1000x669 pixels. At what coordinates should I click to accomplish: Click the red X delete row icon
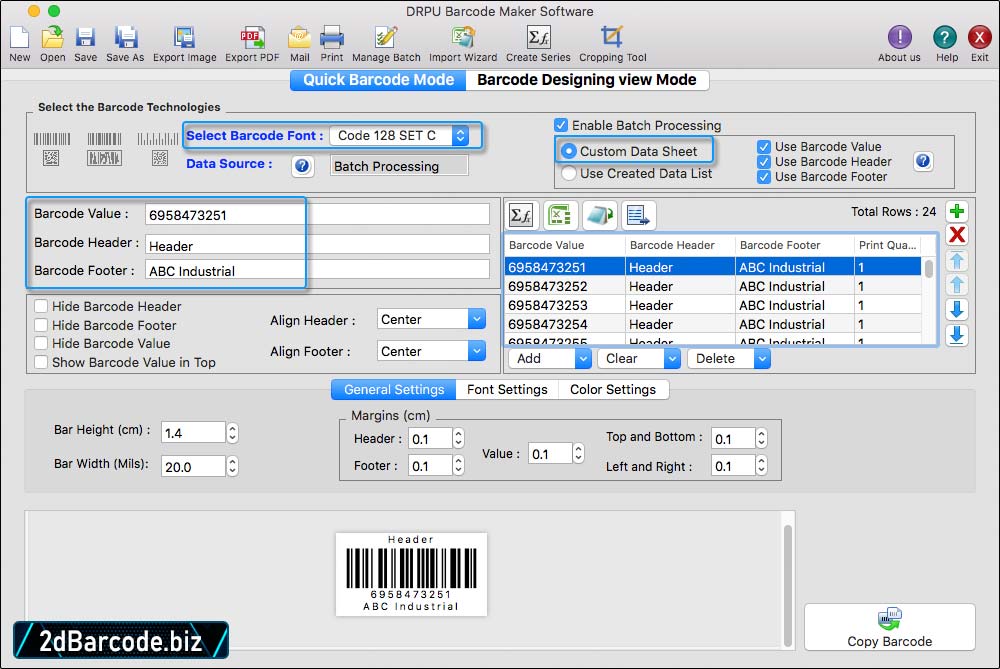coord(957,235)
